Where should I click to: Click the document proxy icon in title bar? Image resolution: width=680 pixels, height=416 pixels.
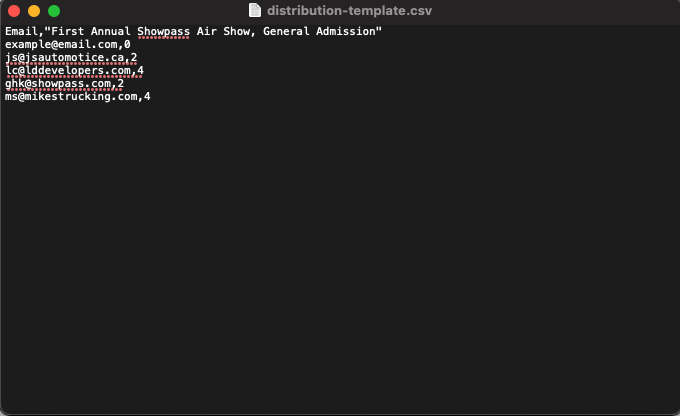tap(255, 10)
